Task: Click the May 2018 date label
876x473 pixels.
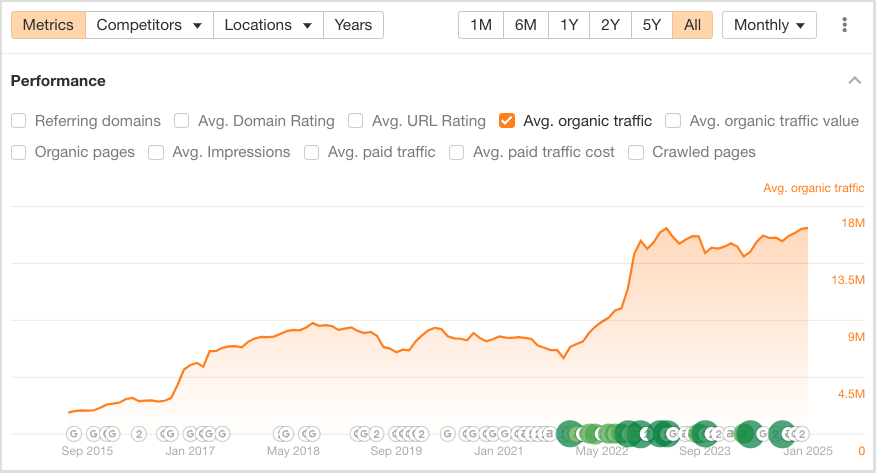Action: pyautogui.click(x=293, y=451)
